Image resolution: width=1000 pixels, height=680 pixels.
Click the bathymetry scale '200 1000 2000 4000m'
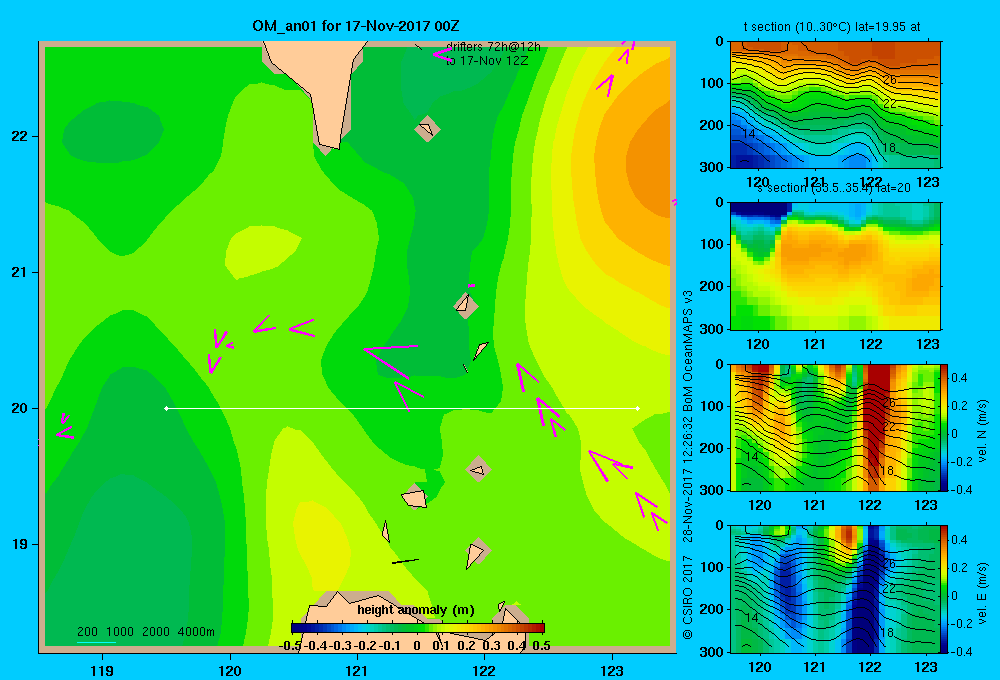point(145,632)
